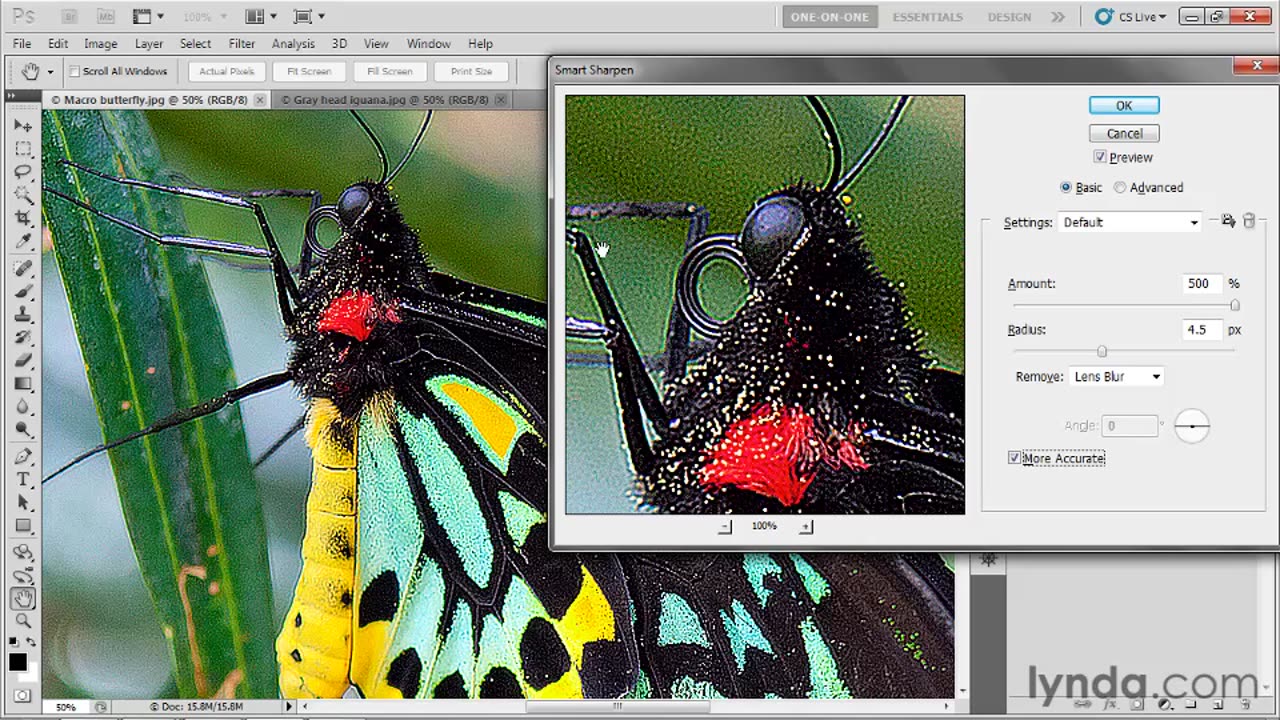Select the Hand tool in toolbox
This screenshot has height=720, width=1280.
pyautogui.click(x=23, y=598)
